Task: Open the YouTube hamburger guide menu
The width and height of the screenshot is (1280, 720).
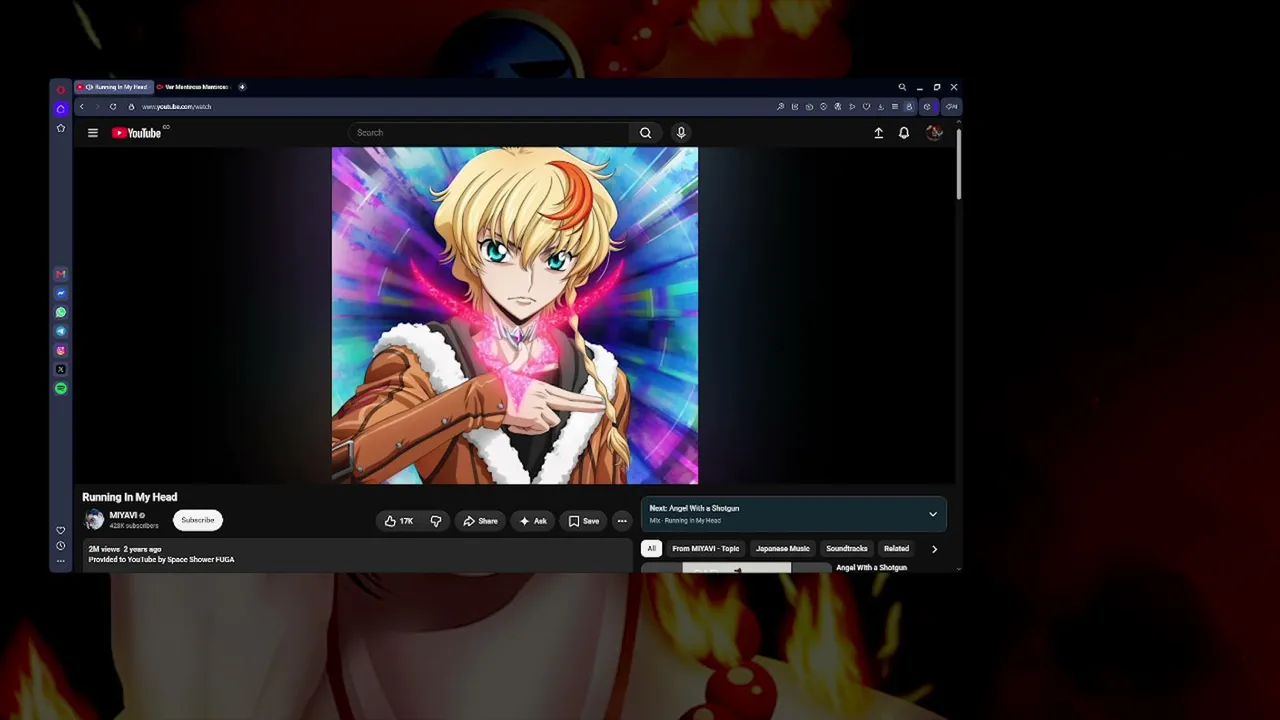Action: (93, 133)
